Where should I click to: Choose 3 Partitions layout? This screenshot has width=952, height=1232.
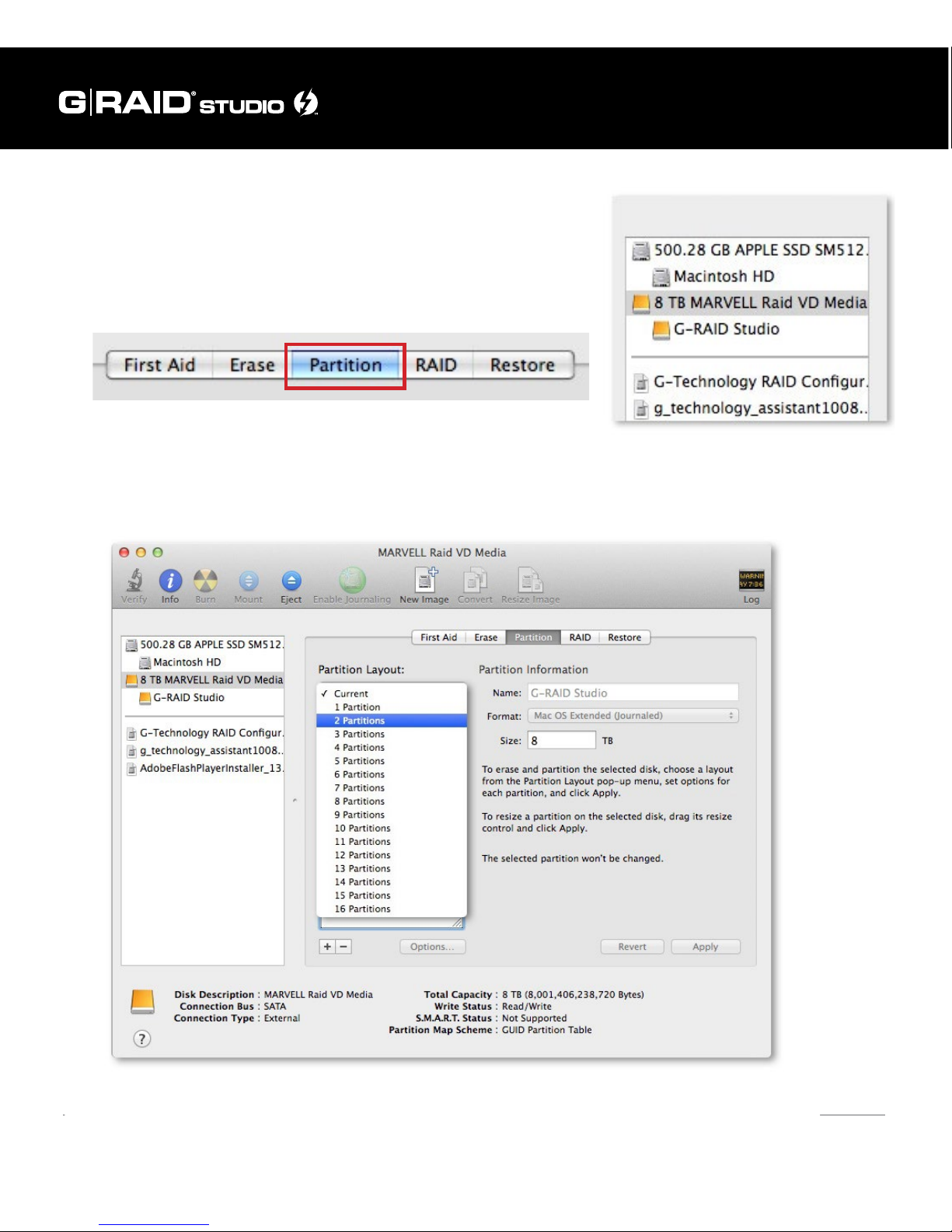pos(392,734)
